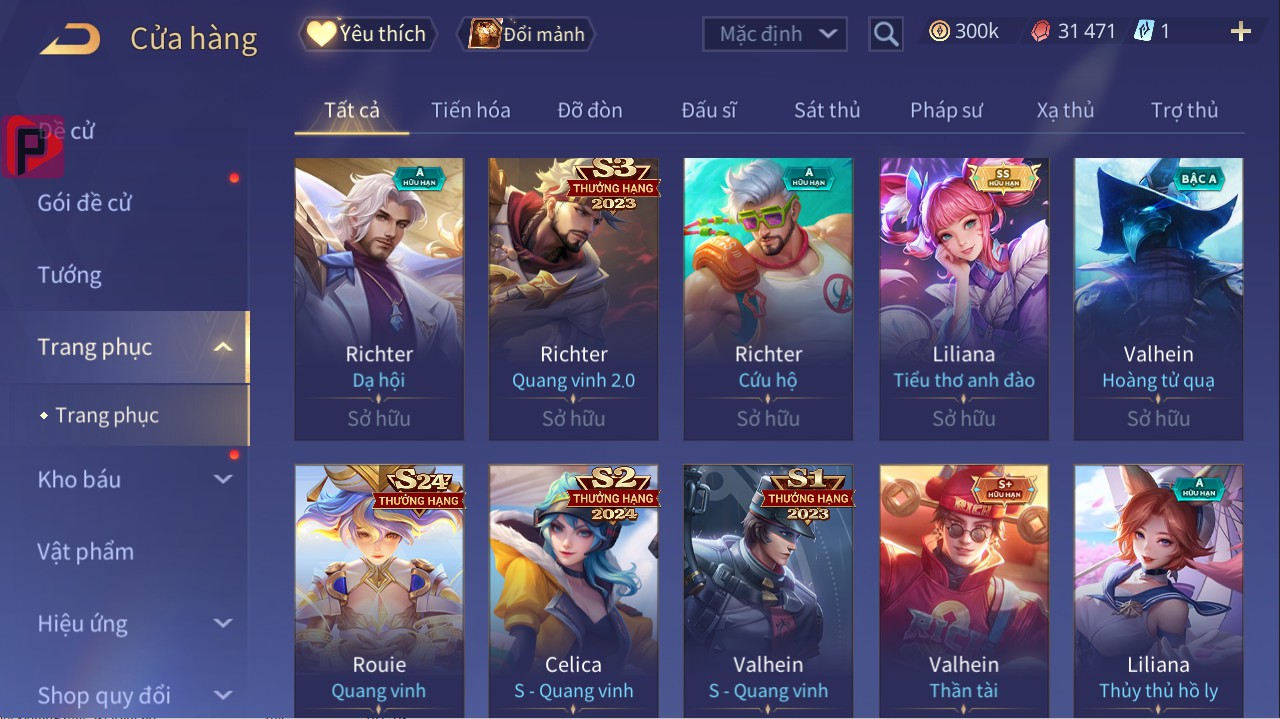Click the blue ticket voucher icon
The width and height of the screenshot is (1280, 719).
tap(1144, 31)
